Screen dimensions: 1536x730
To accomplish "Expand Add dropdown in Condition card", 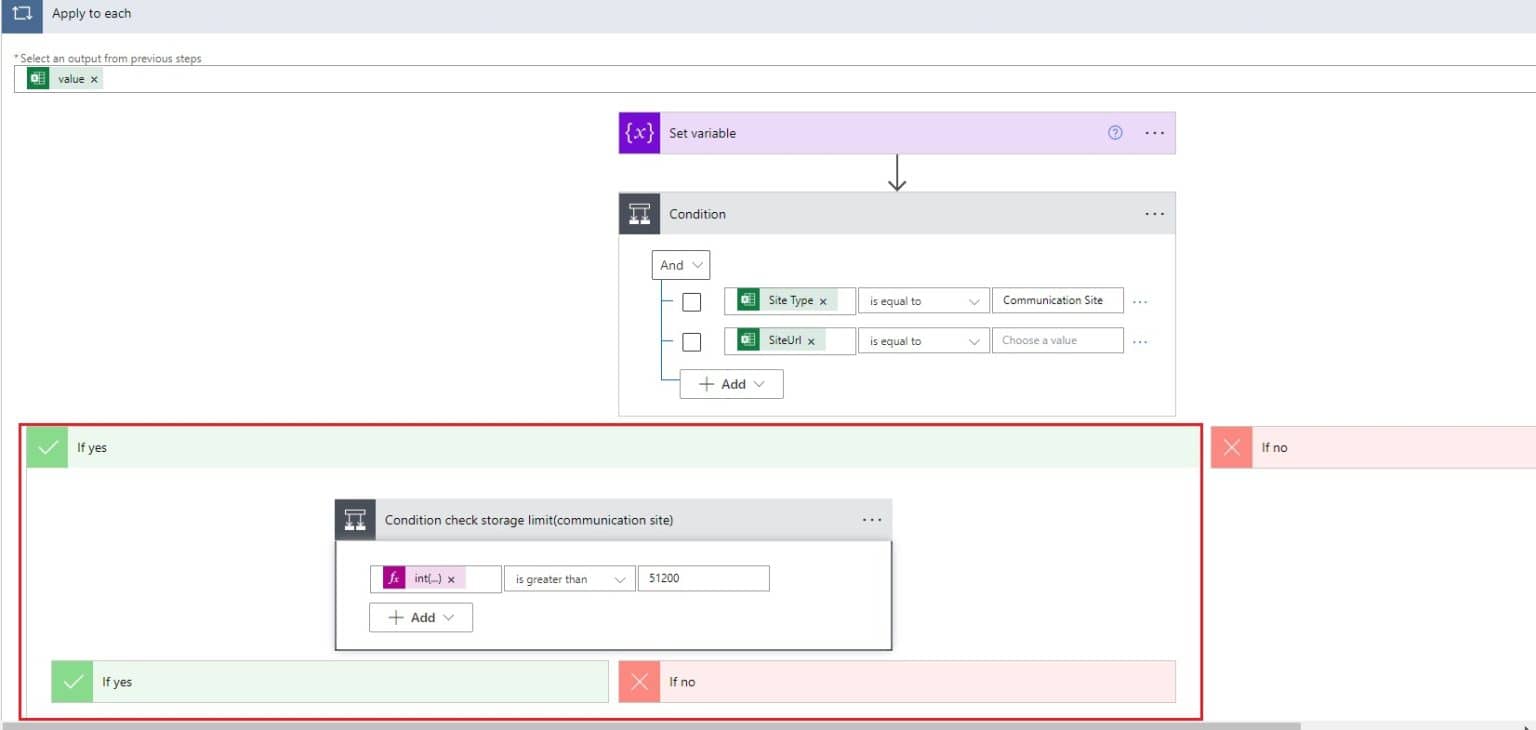I will point(732,384).
